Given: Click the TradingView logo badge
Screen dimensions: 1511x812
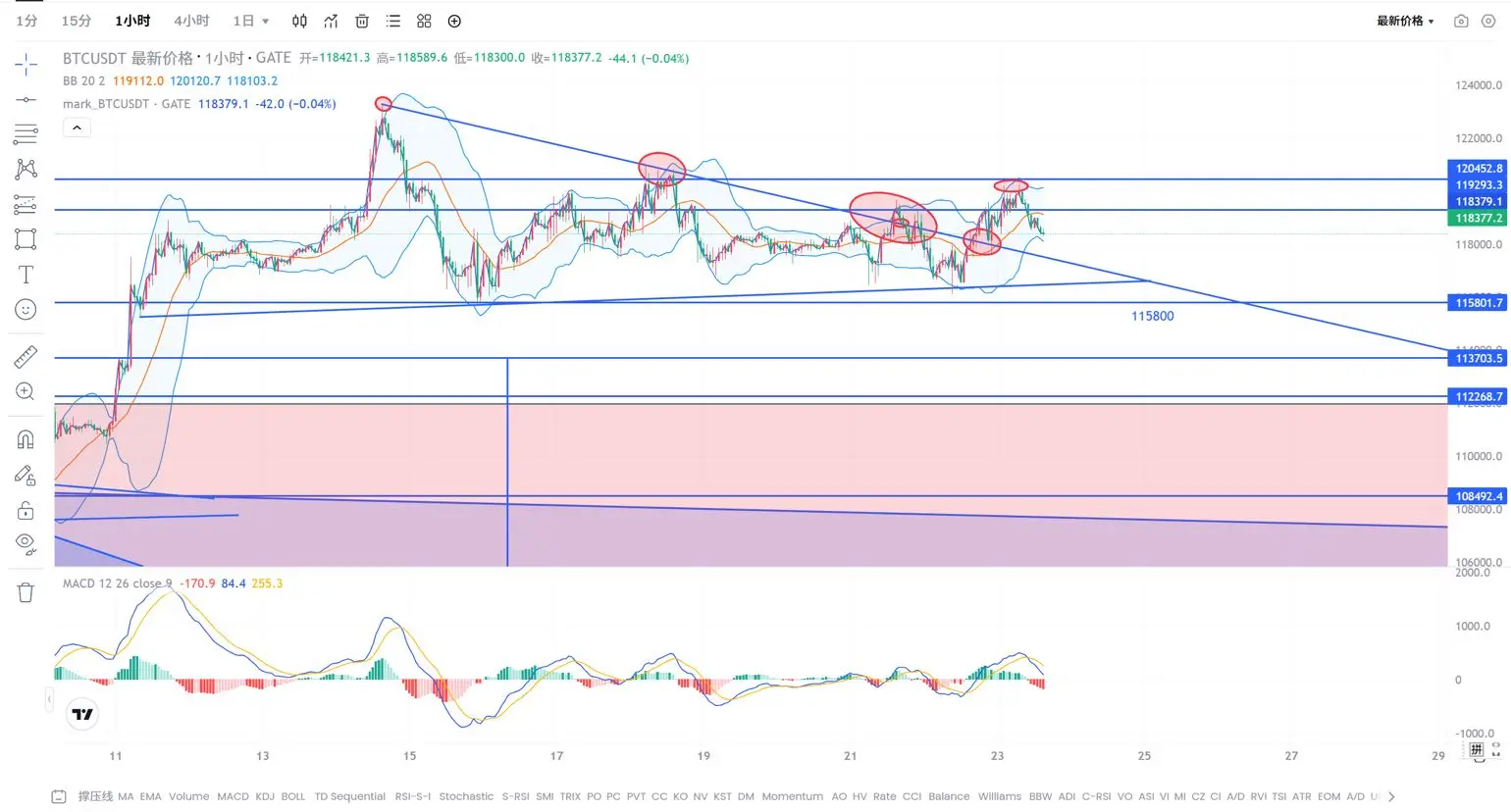Looking at the screenshot, I should 82,714.
